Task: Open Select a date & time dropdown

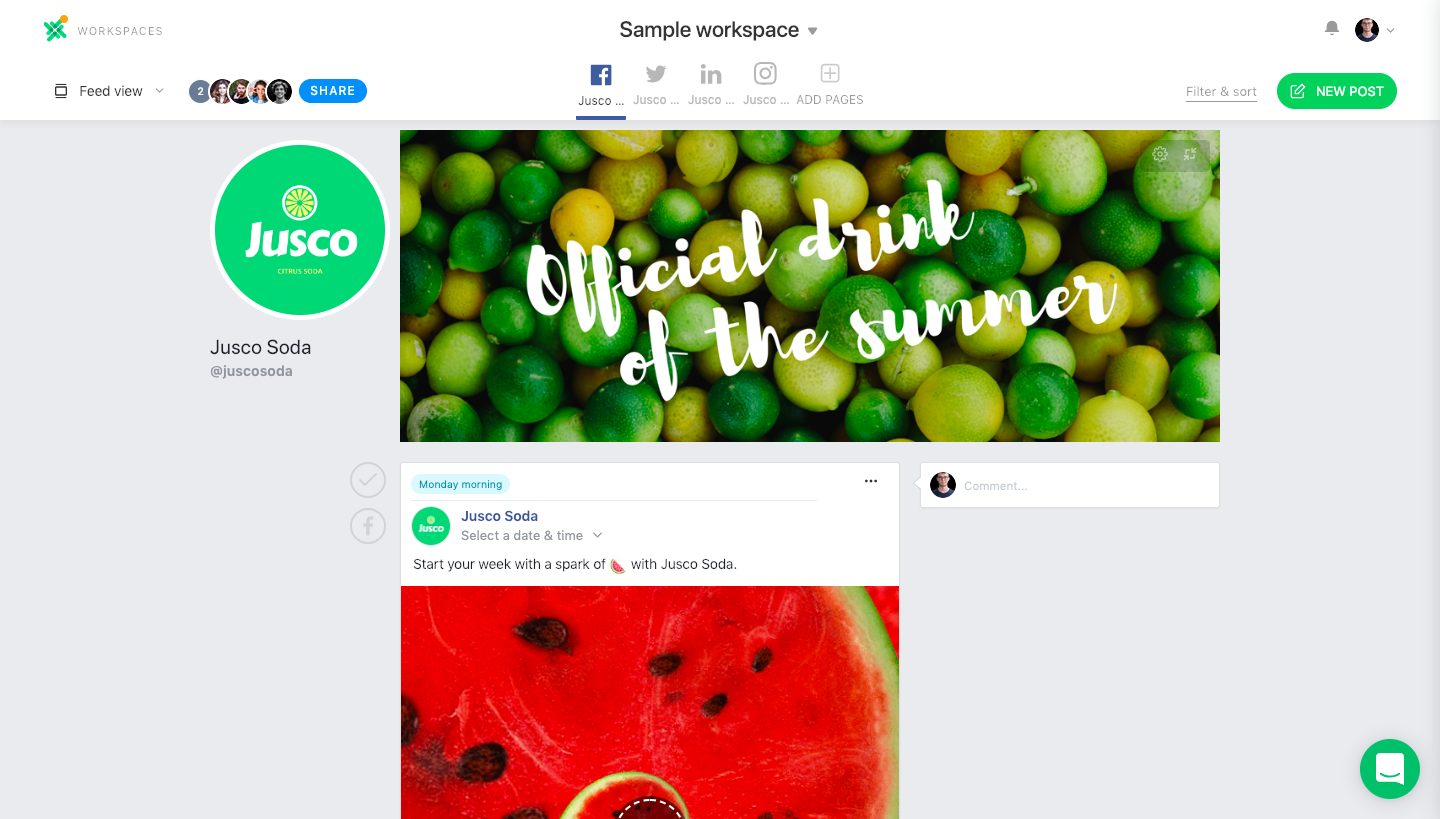Action: point(532,536)
